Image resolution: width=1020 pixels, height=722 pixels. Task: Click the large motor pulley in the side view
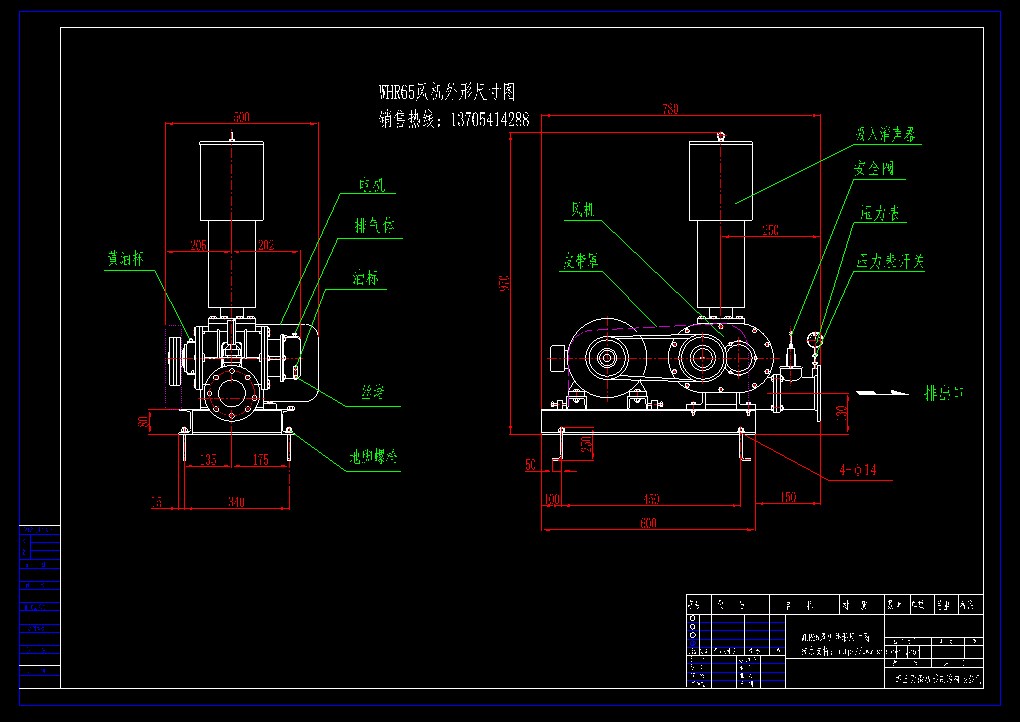pyautogui.click(x=606, y=357)
